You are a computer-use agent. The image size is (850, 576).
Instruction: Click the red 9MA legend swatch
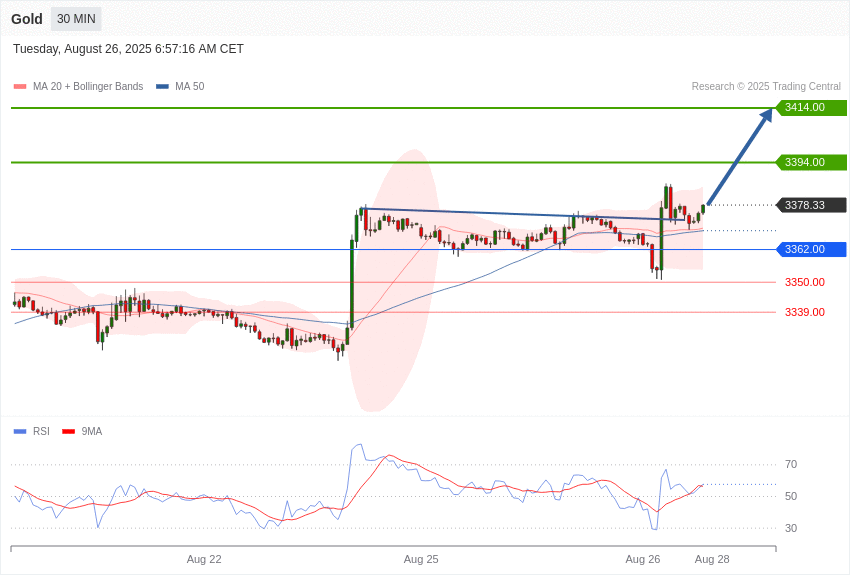(x=69, y=431)
